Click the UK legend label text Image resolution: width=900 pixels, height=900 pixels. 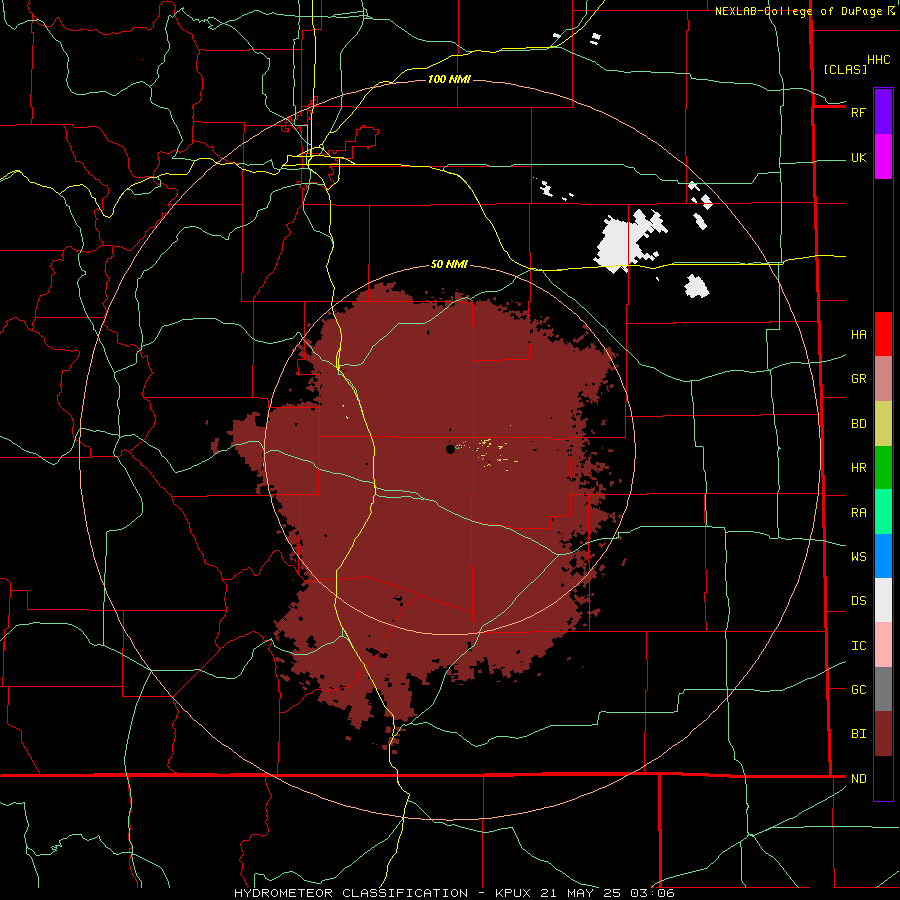(858, 157)
